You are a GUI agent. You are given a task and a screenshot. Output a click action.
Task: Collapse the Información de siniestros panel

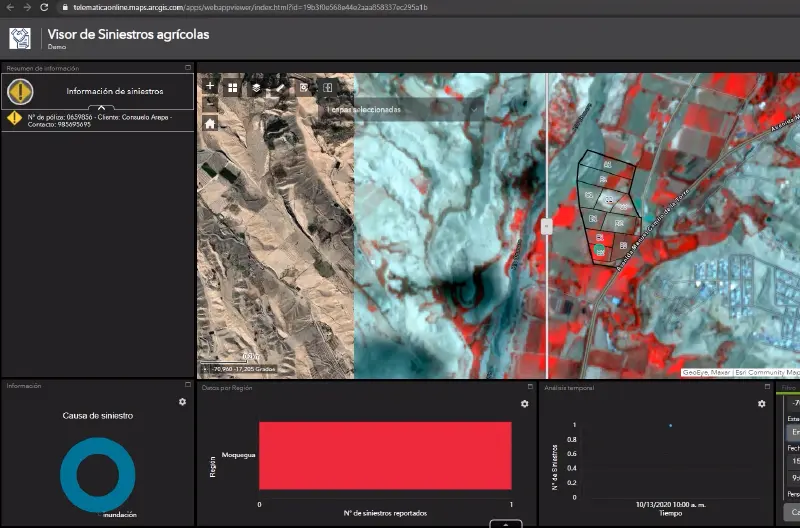tap(99, 107)
